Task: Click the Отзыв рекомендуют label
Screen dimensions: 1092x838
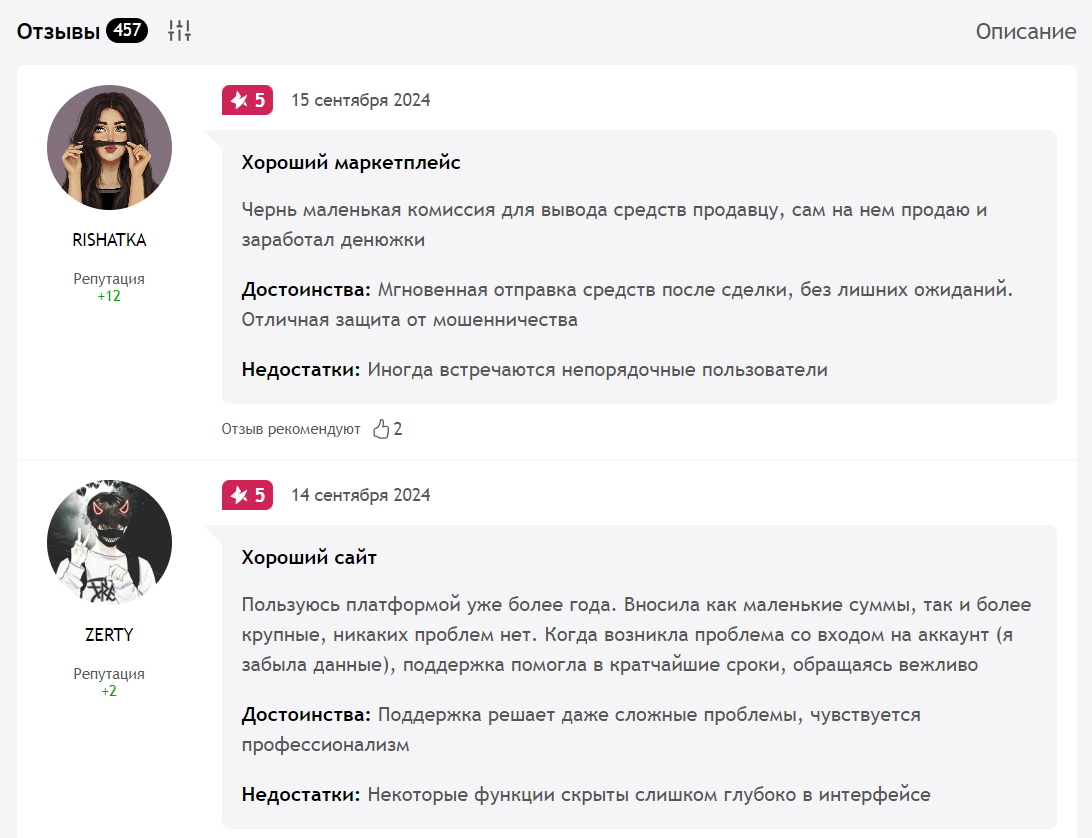Action: pos(291,429)
